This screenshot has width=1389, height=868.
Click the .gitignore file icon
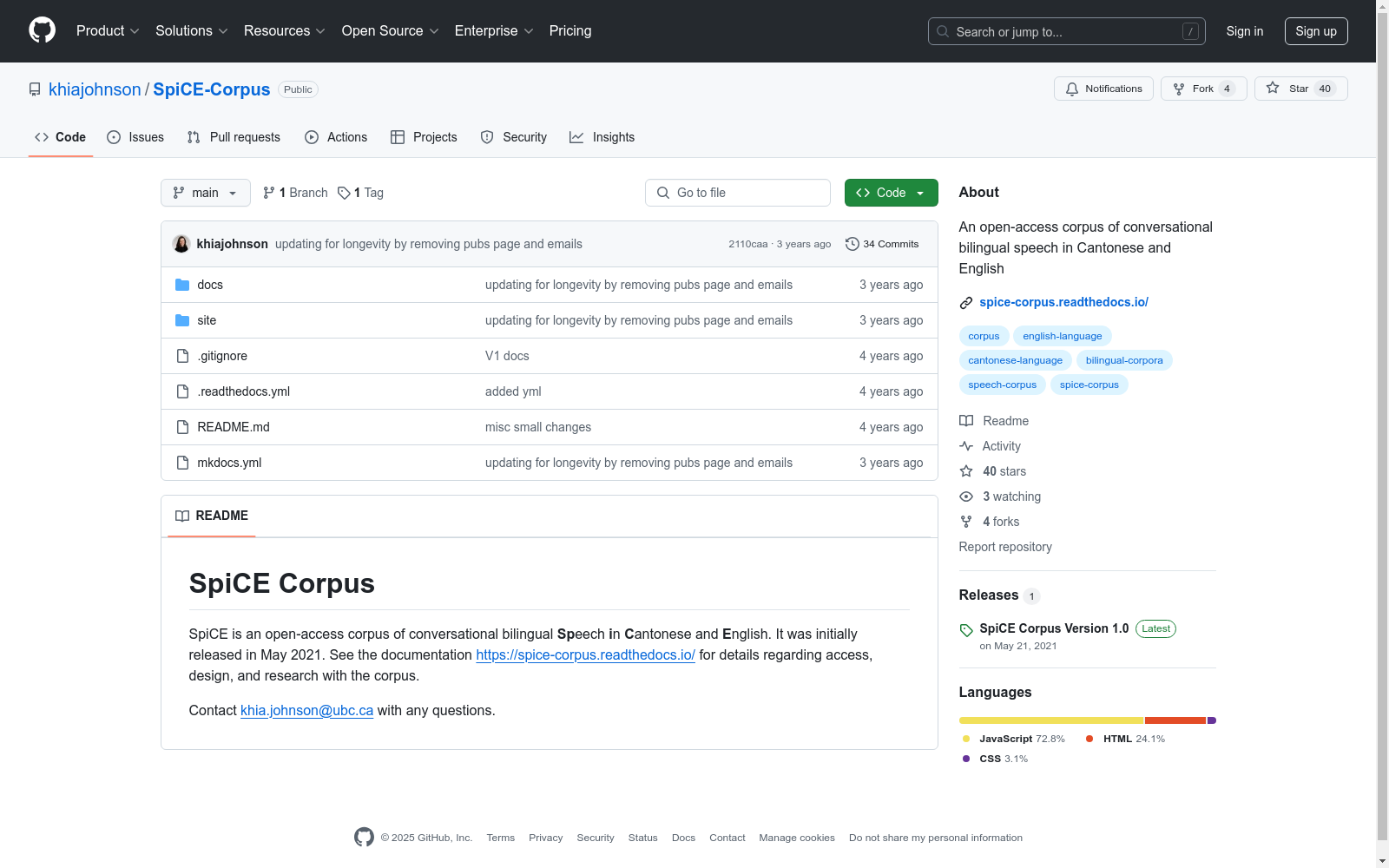[182, 356]
